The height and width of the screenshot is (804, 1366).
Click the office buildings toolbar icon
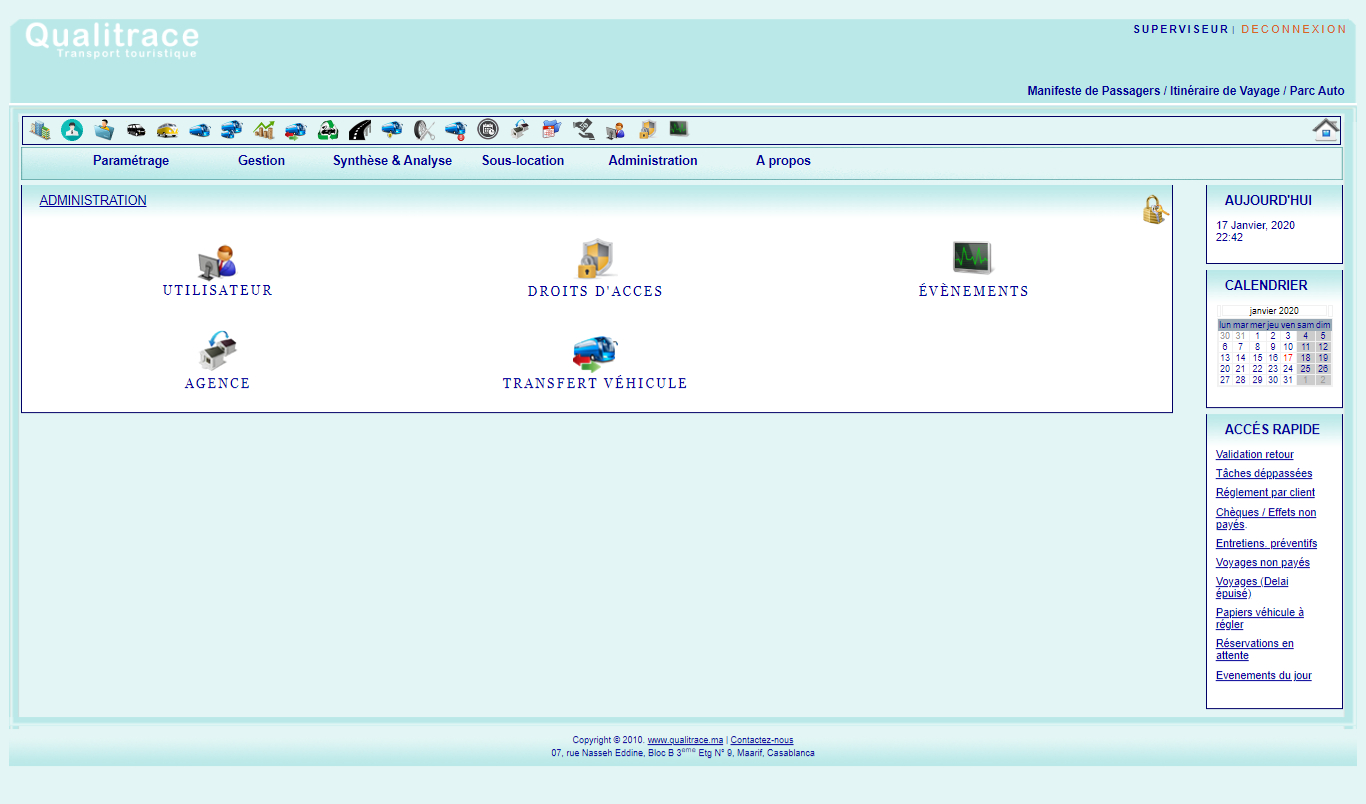coord(40,130)
